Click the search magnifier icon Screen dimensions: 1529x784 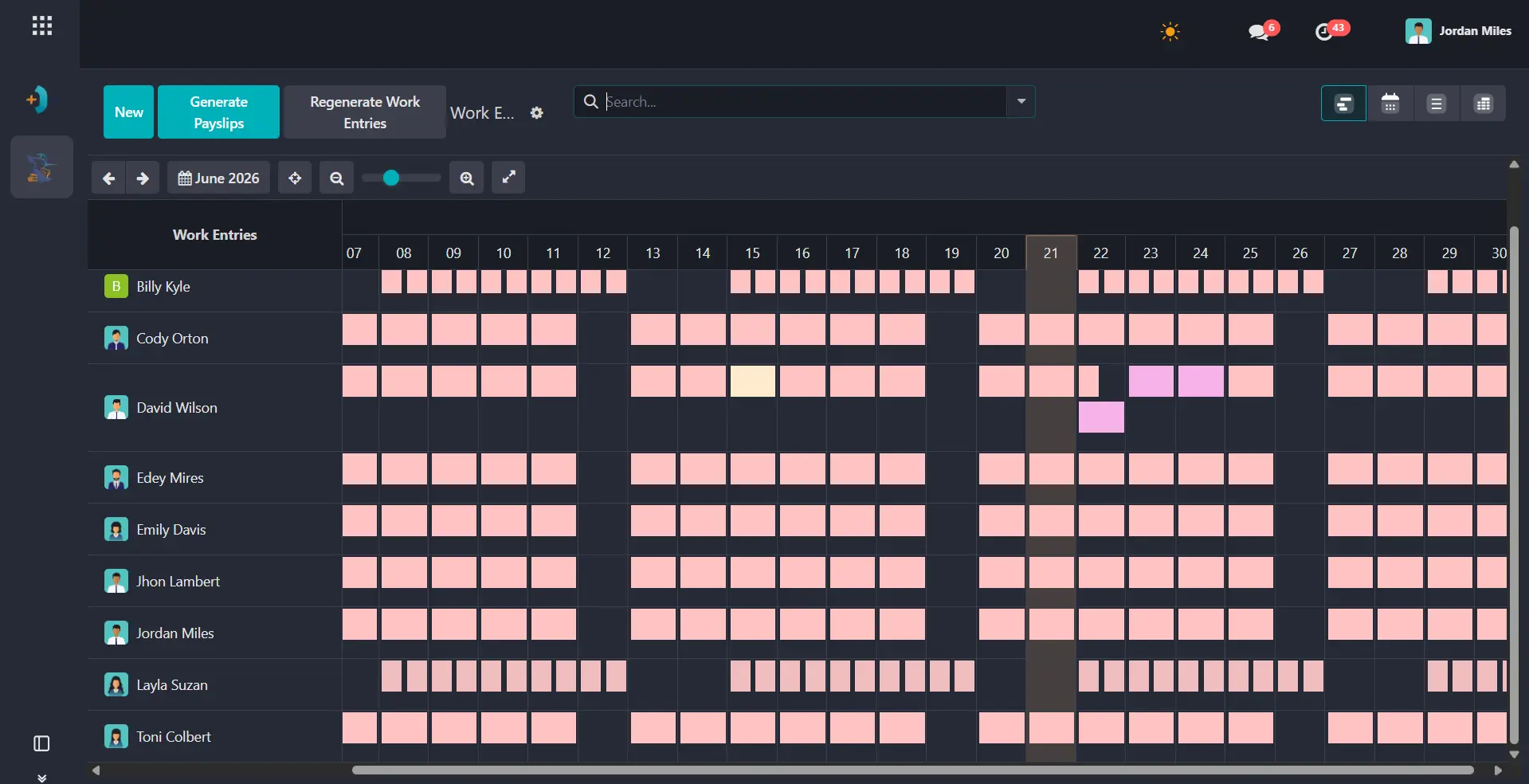[x=591, y=102]
